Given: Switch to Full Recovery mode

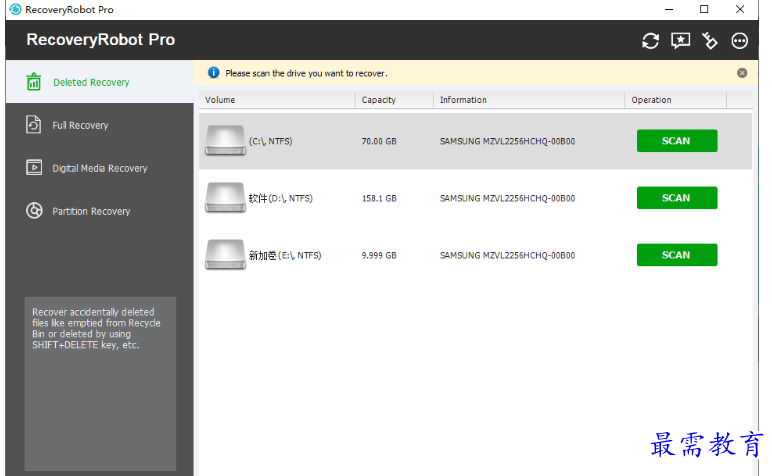Looking at the screenshot, I should [x=99, y=125].
